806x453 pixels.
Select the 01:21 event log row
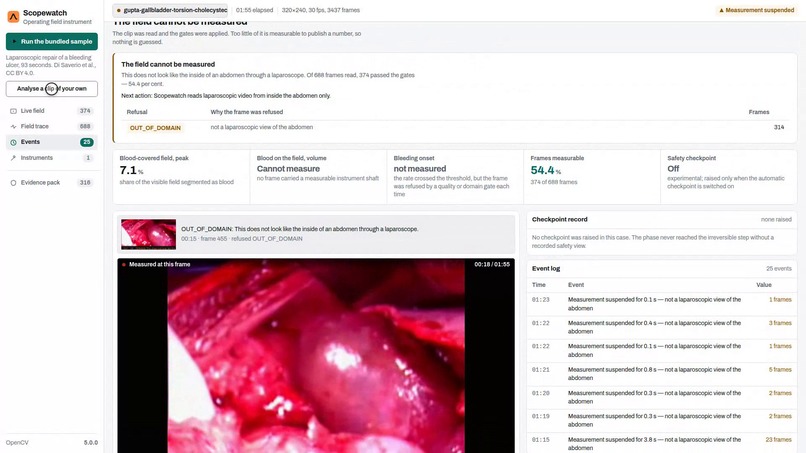point(662,374)
